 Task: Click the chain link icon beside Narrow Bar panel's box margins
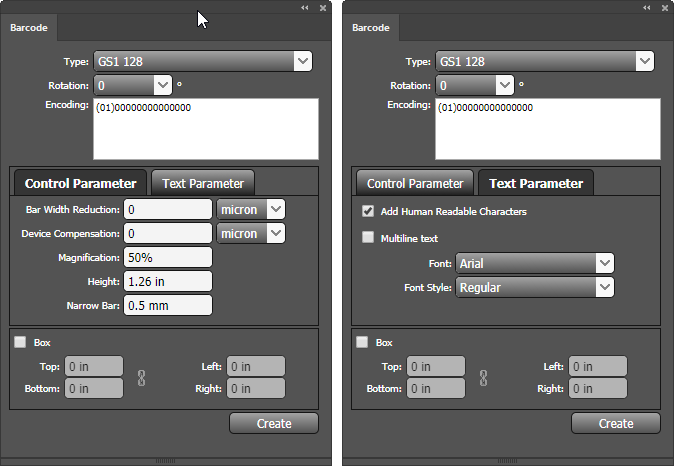140,378
